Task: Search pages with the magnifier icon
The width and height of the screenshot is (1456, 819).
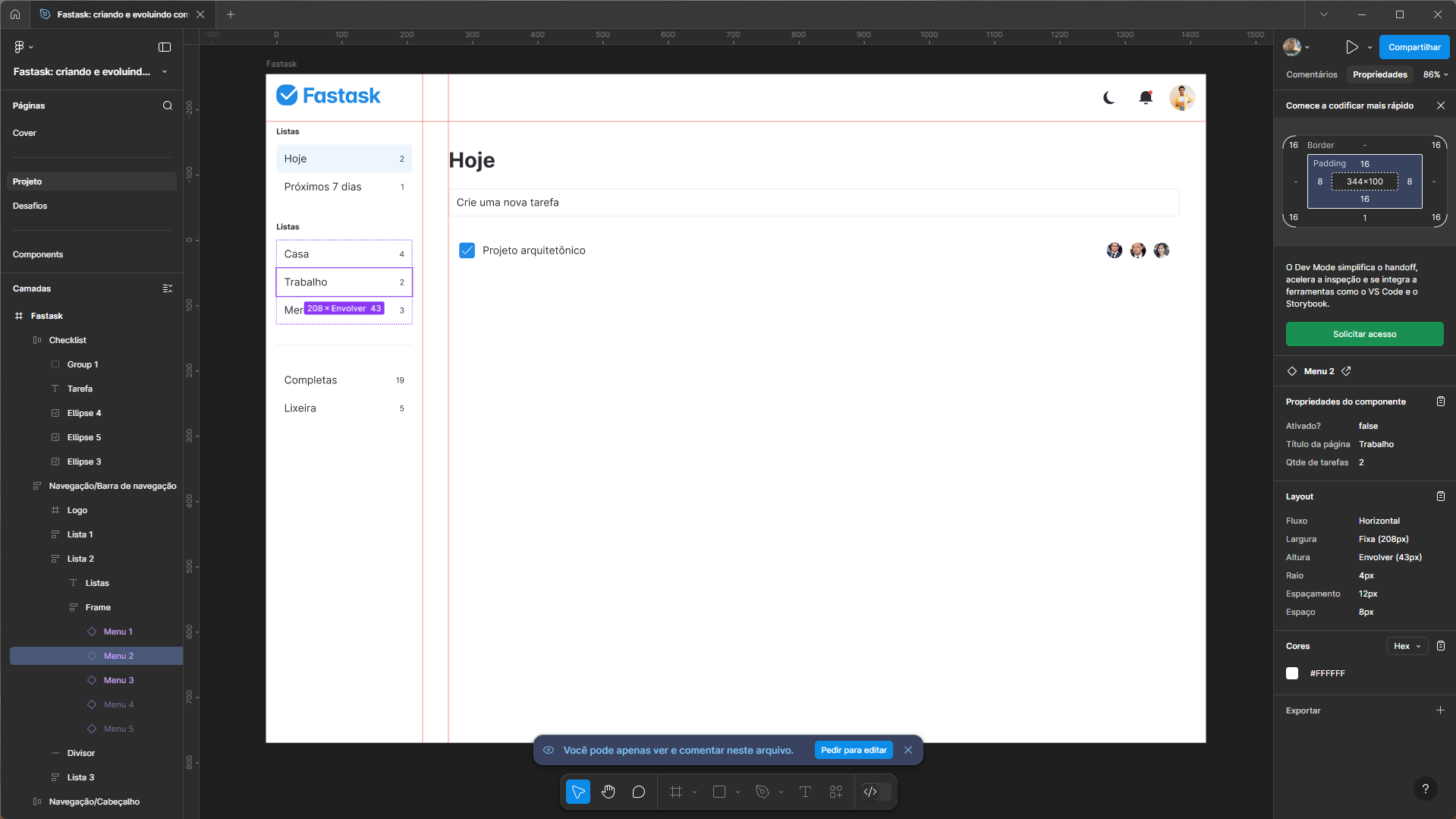Action: 168,106
